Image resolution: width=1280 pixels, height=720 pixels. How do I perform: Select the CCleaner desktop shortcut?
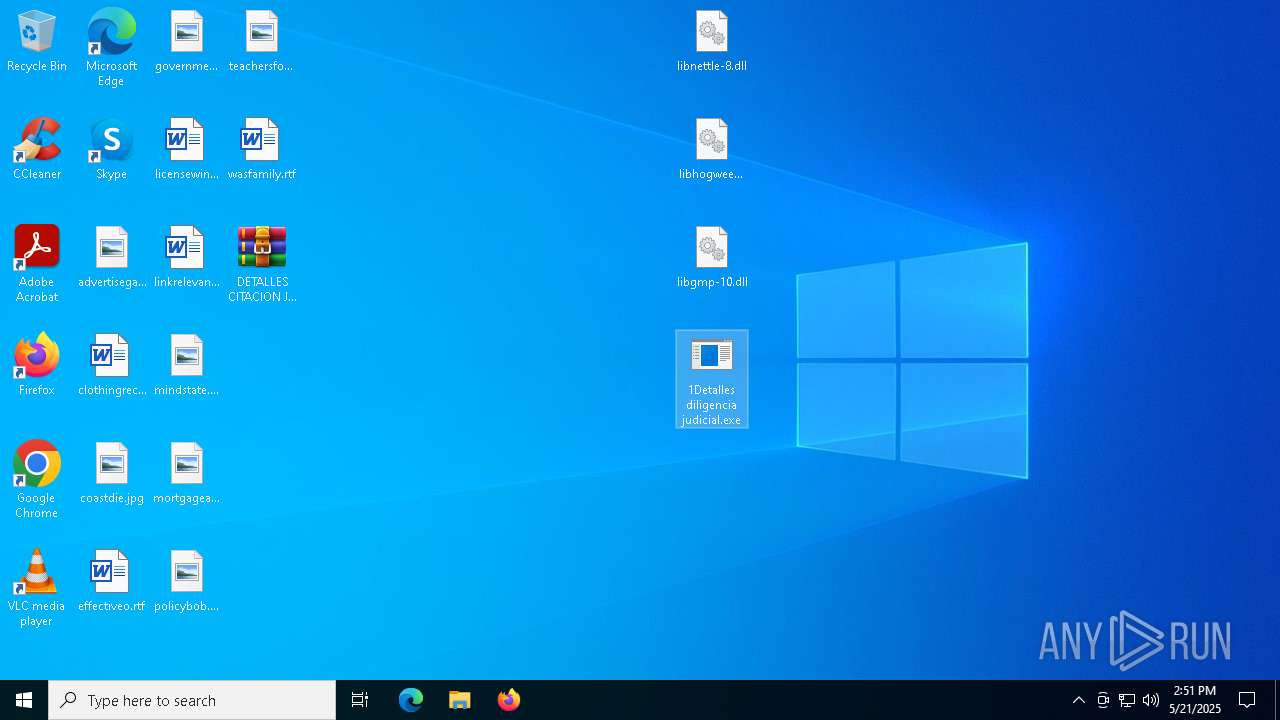tap(37, 150)
